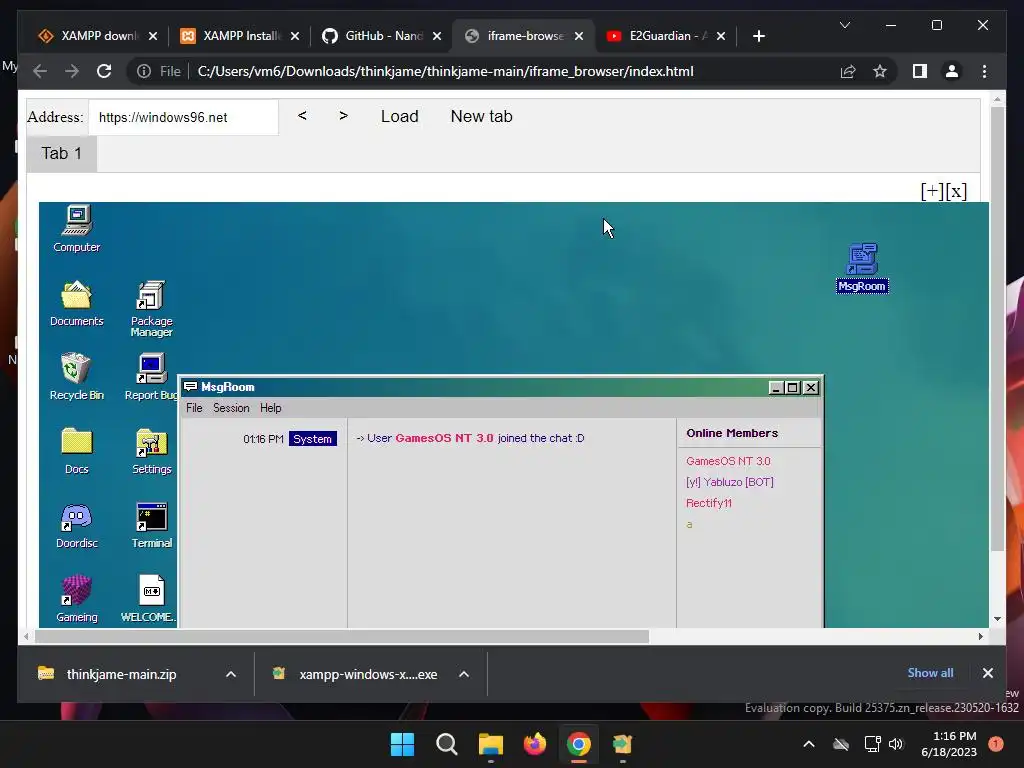Select member Rectify11 in list
This screenshot has width=1024, height=768.
[709, 503]
